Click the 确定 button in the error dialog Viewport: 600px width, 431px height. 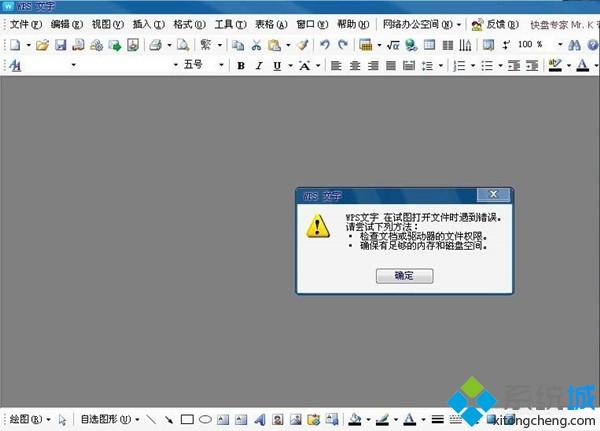(404, 276)
